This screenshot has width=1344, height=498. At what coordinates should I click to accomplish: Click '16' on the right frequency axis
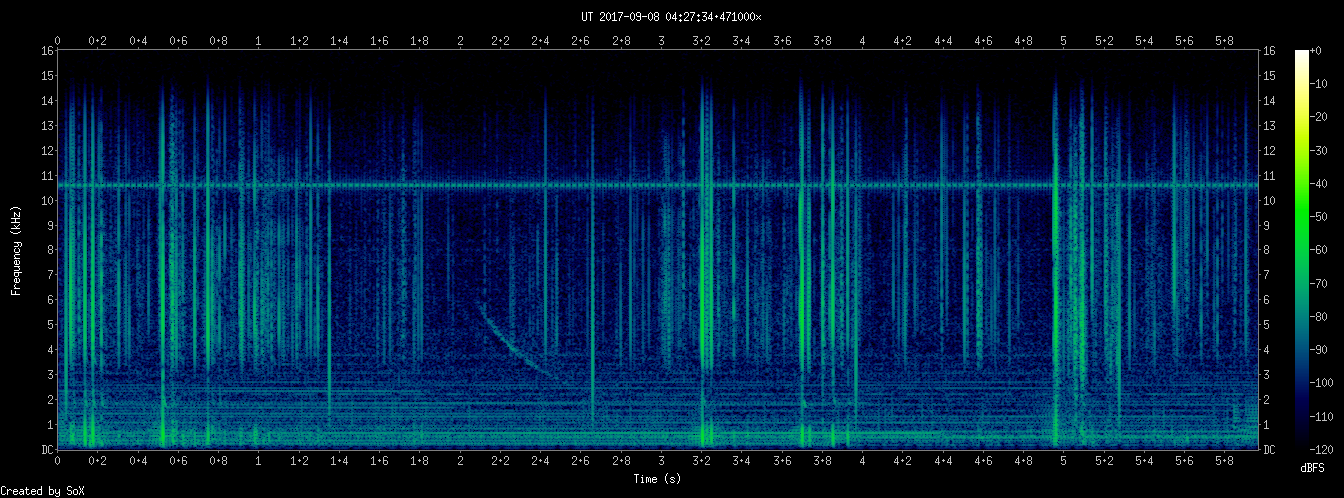click(x=1270, y=51)
